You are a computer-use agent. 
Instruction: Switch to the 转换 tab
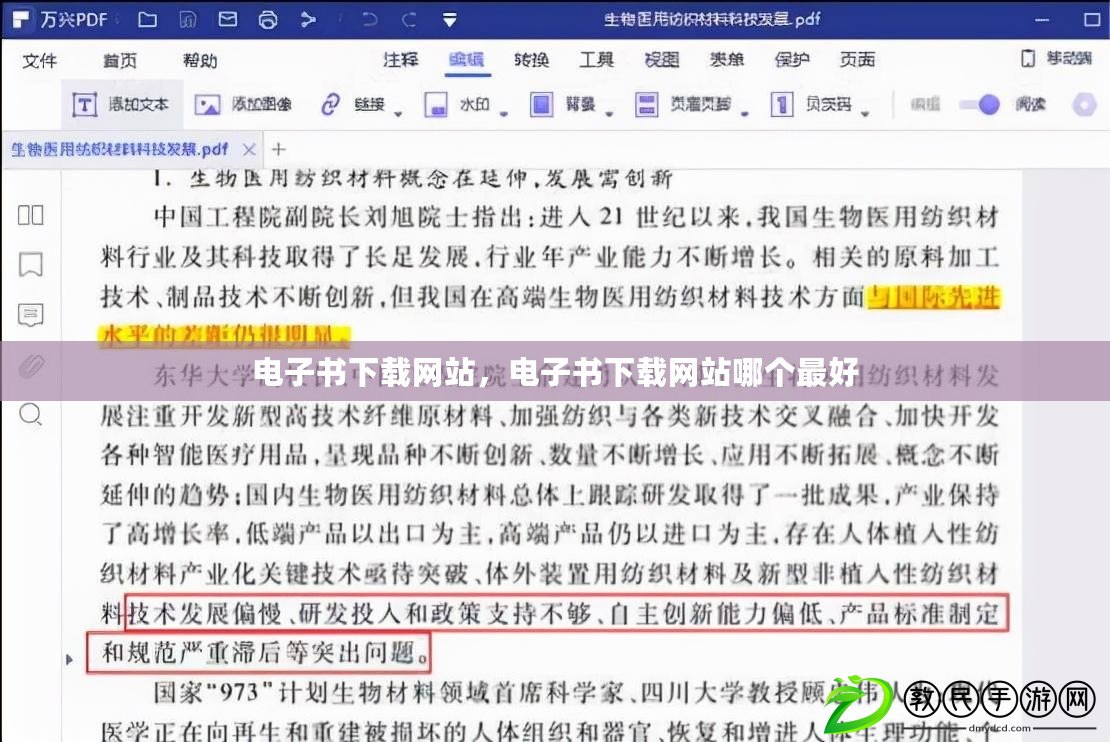(532, 59)
